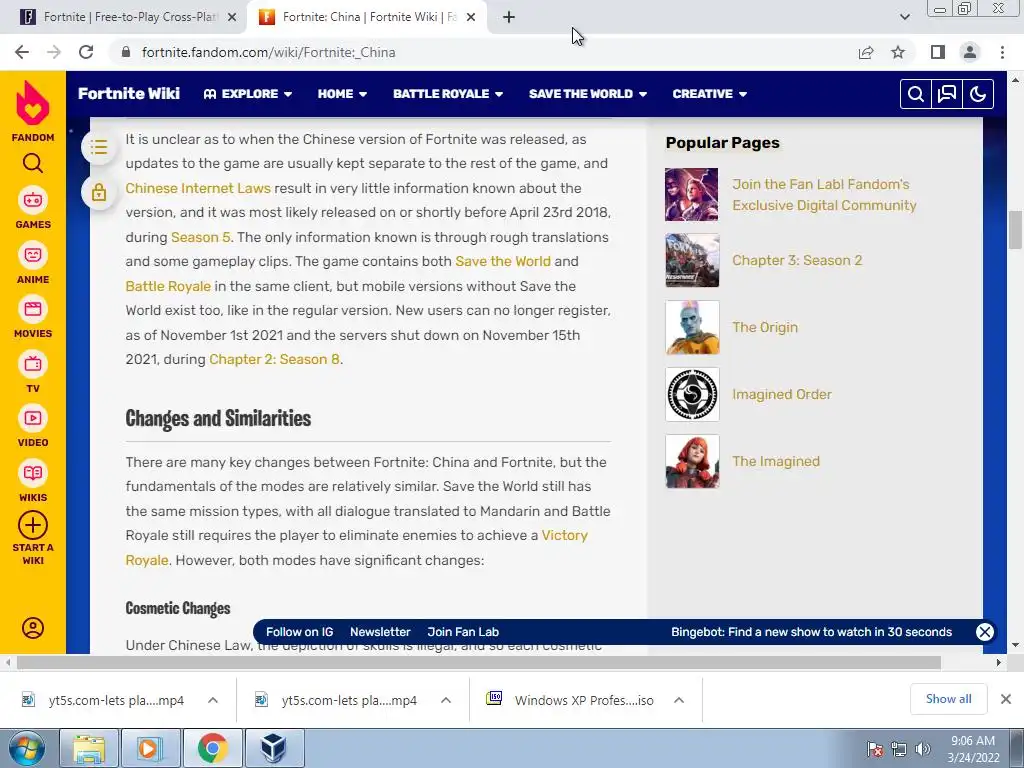Reload the page with refresh icon
The image size is (1024, 768).
86,52
